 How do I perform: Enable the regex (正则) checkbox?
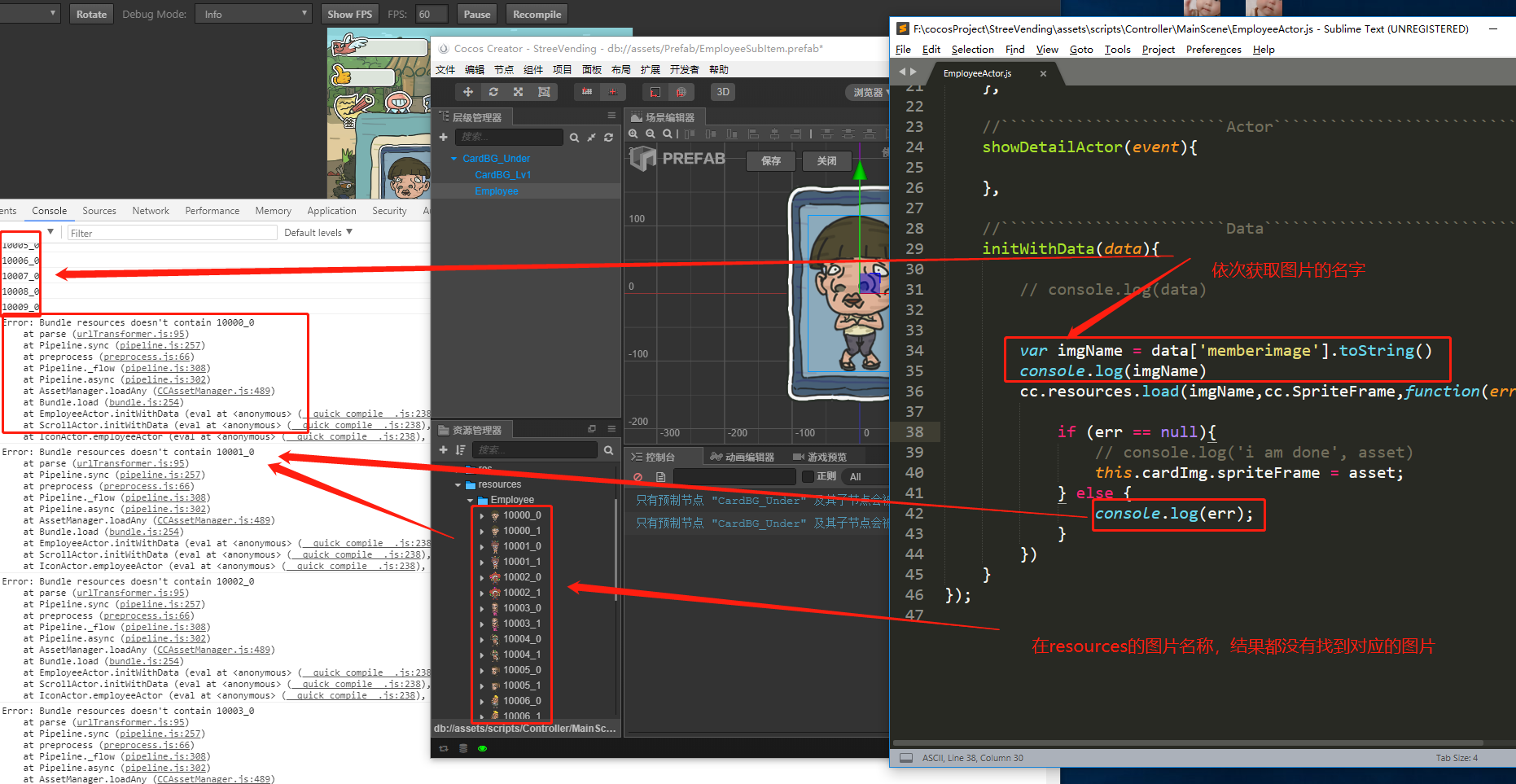808,476
